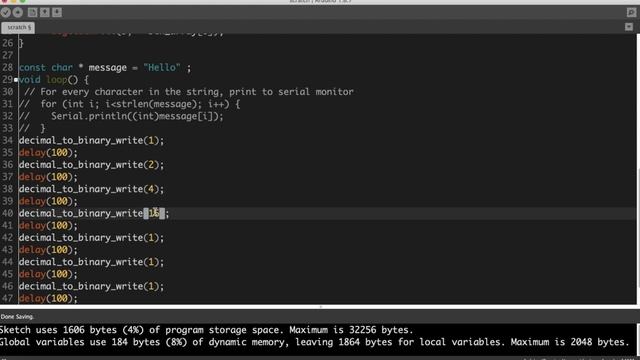Click decimal_to_binary_write(4) on line 38
640x360 pixels.
91,189
